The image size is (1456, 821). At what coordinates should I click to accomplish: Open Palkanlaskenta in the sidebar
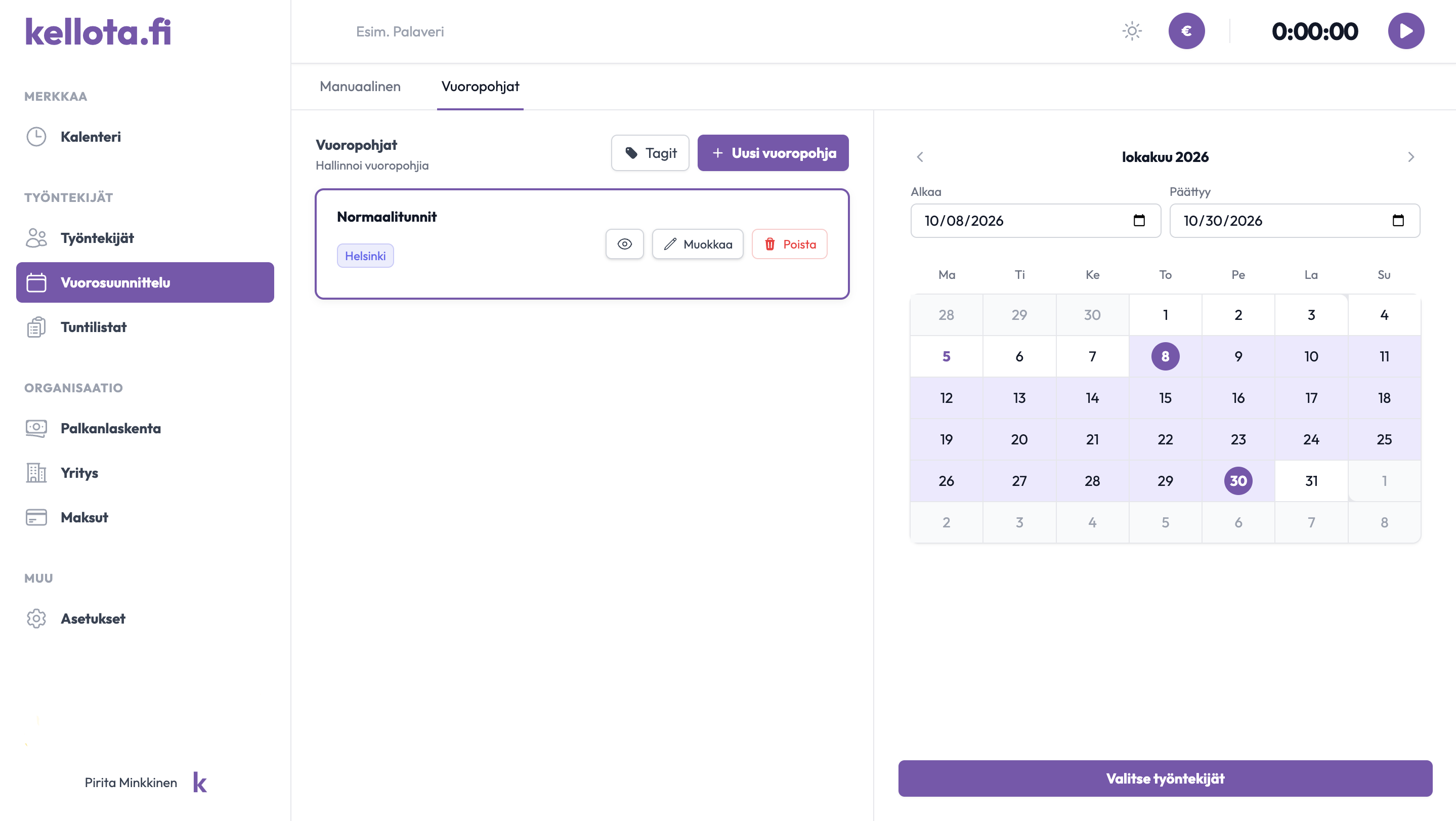point(145,428)
